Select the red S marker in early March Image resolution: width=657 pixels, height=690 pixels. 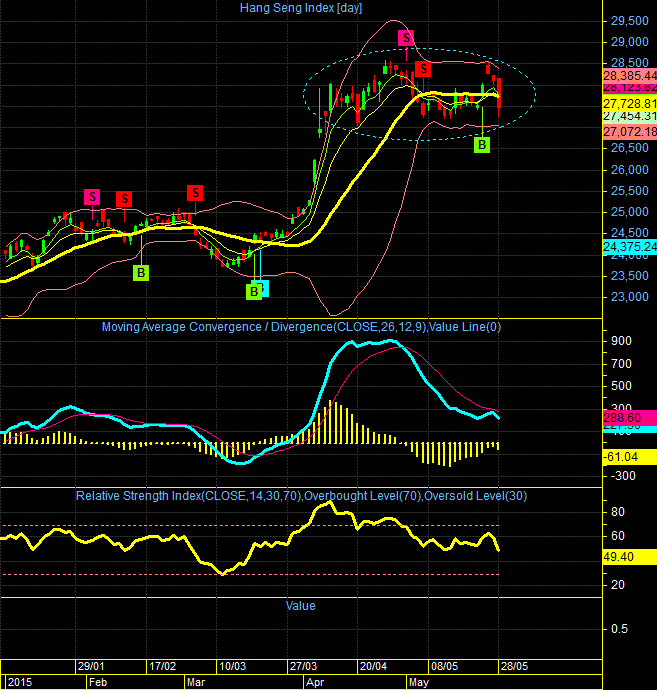coord(195,193)
